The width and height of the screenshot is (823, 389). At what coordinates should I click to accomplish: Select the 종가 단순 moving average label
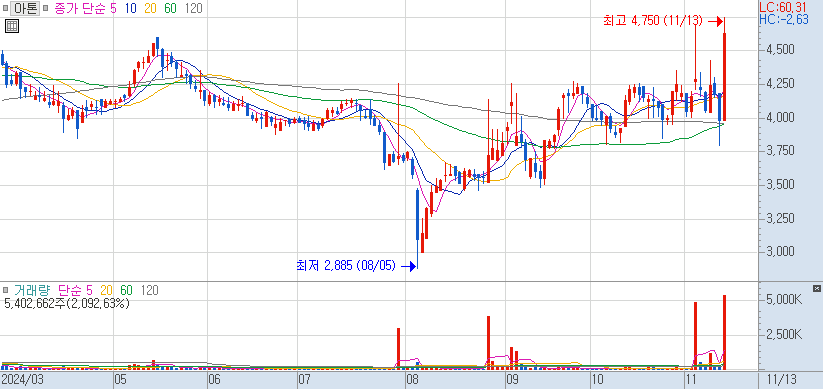coord(80,9)
